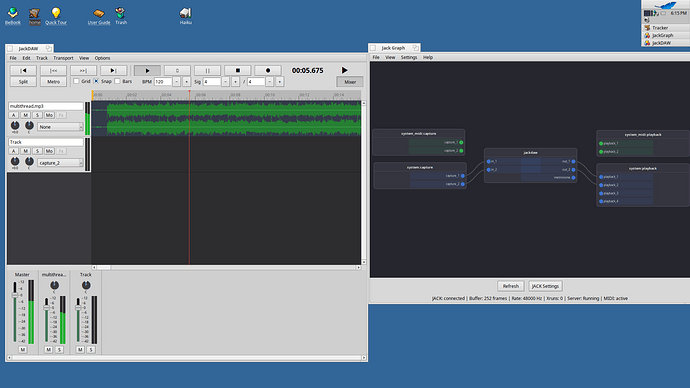Decrease BPM with the minus stepper
This screenshot has width=690, height=388.
[x=176, y=82]
